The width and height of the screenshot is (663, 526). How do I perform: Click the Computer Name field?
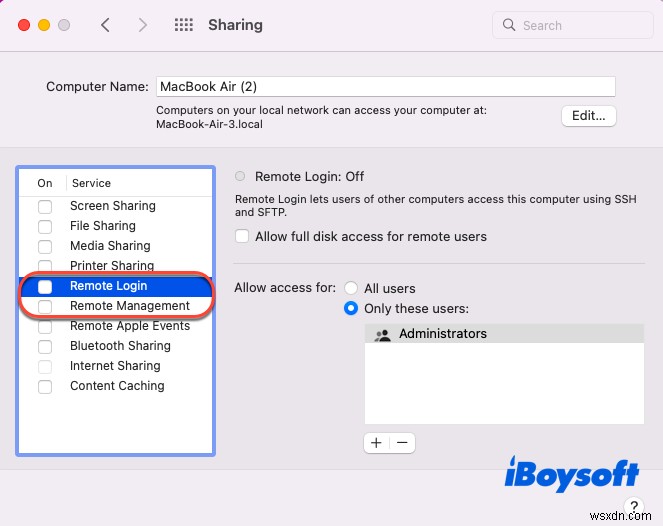point(386,87)
